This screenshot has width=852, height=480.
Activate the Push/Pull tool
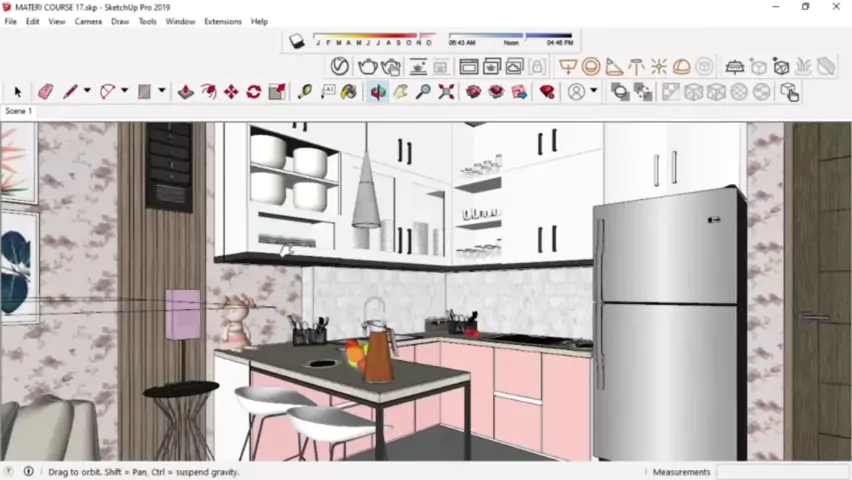pos(186,92)
